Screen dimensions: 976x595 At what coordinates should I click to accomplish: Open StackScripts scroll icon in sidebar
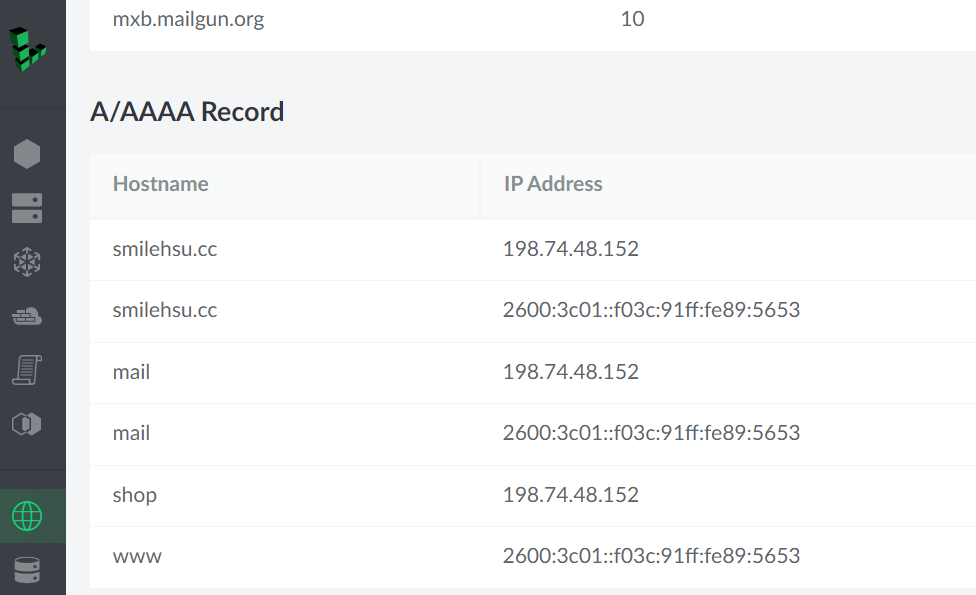pyautogui.click(x=27, y=370)
